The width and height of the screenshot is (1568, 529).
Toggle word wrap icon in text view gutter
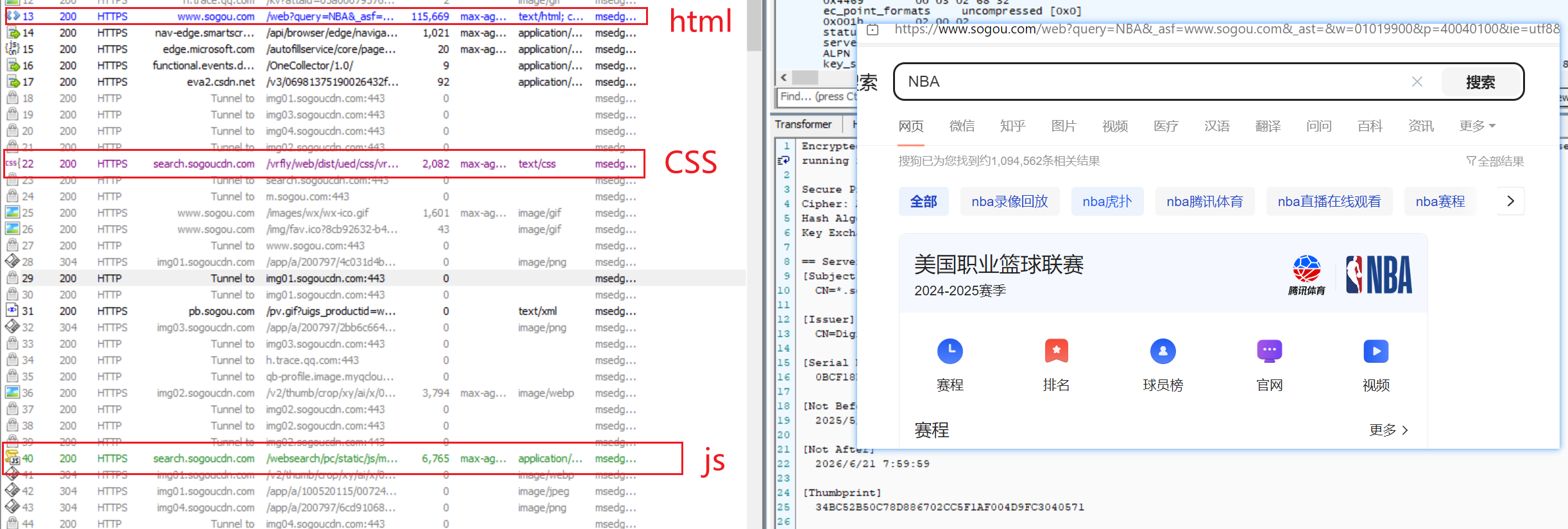coord(783,160)
